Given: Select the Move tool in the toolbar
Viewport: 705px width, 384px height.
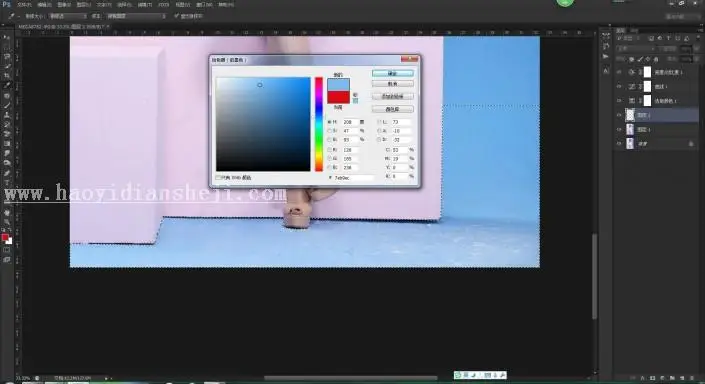Looking at the screenshot, I should (x=7, y=37).
